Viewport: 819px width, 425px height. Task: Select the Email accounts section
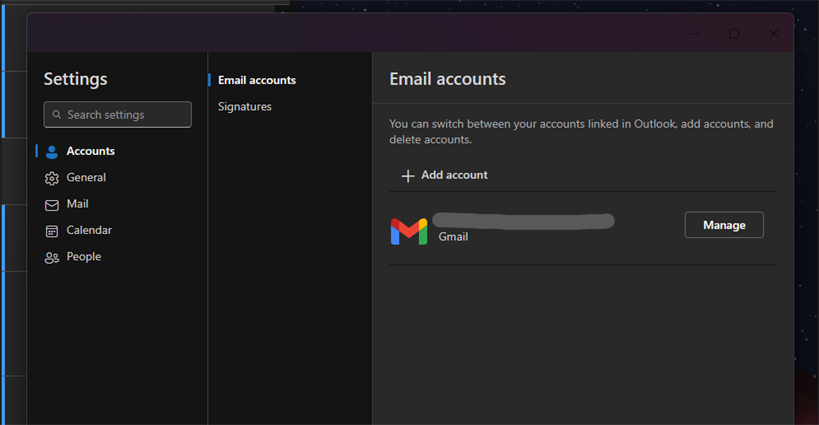coord(257,80)
